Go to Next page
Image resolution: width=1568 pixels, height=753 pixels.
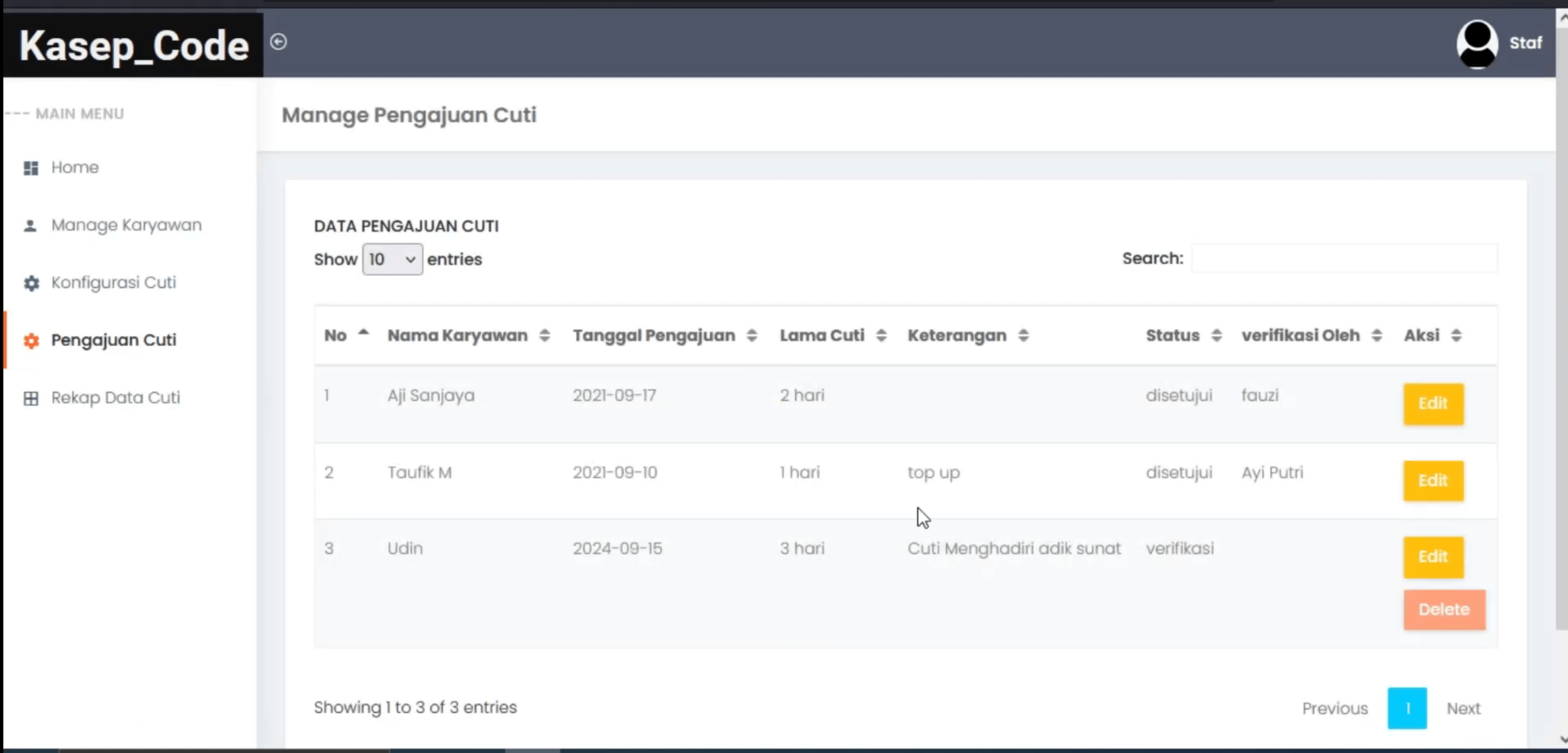click(x=1463, y=708)
